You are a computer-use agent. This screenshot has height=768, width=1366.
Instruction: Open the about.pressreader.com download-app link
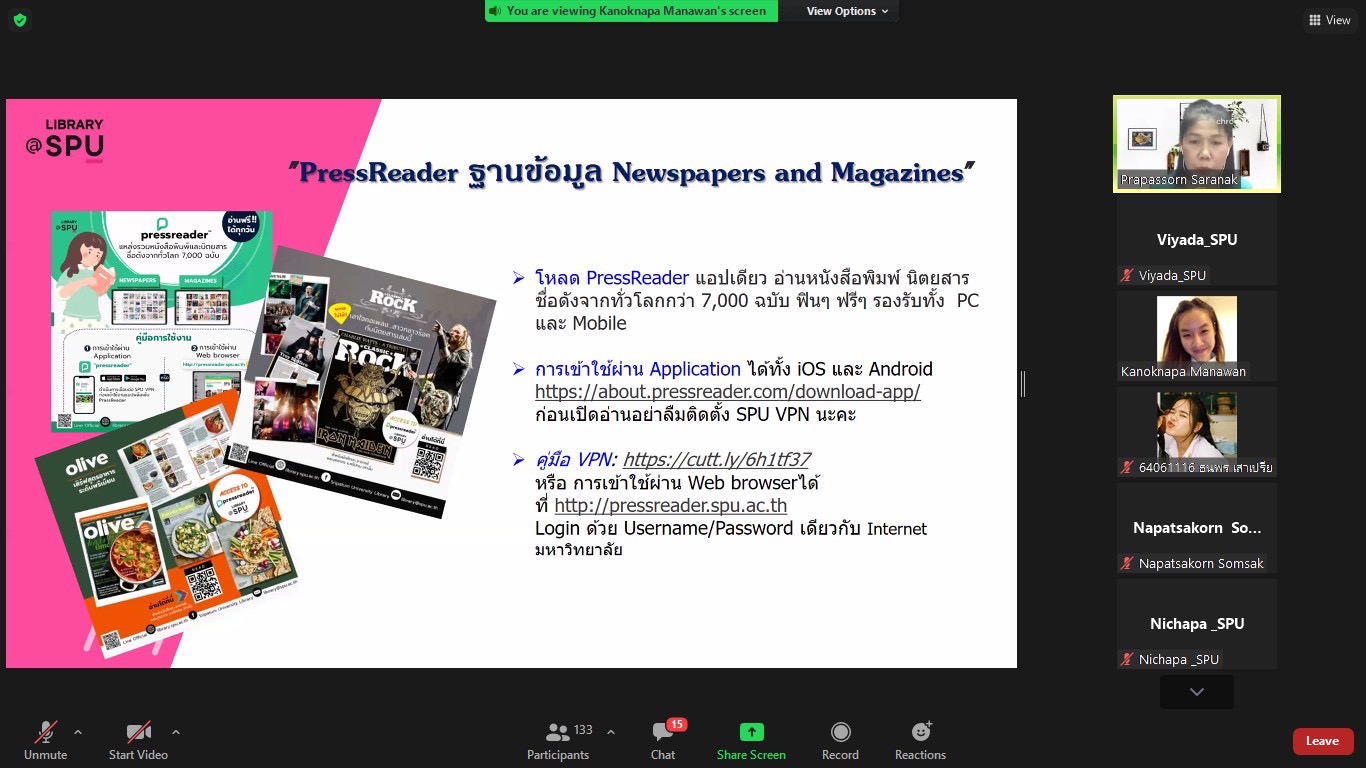coord(727,392)
